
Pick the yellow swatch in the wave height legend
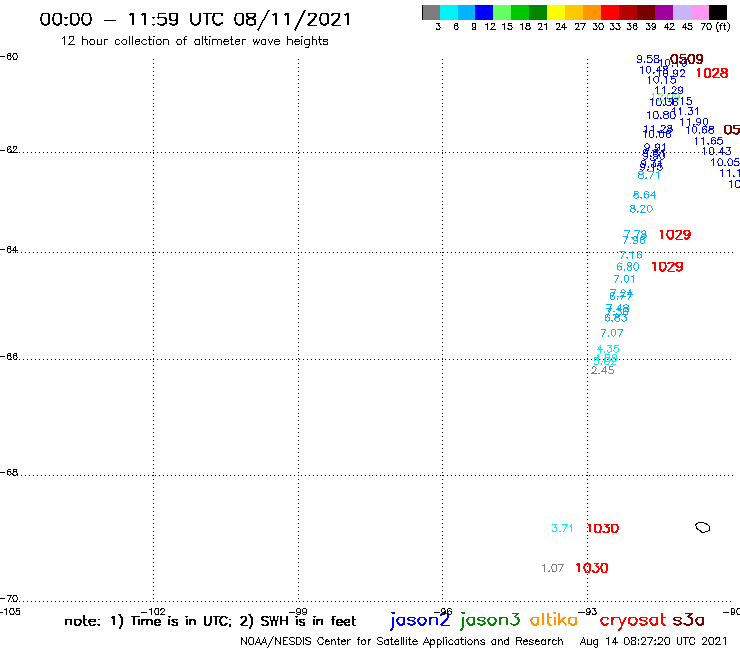(556, 12)
